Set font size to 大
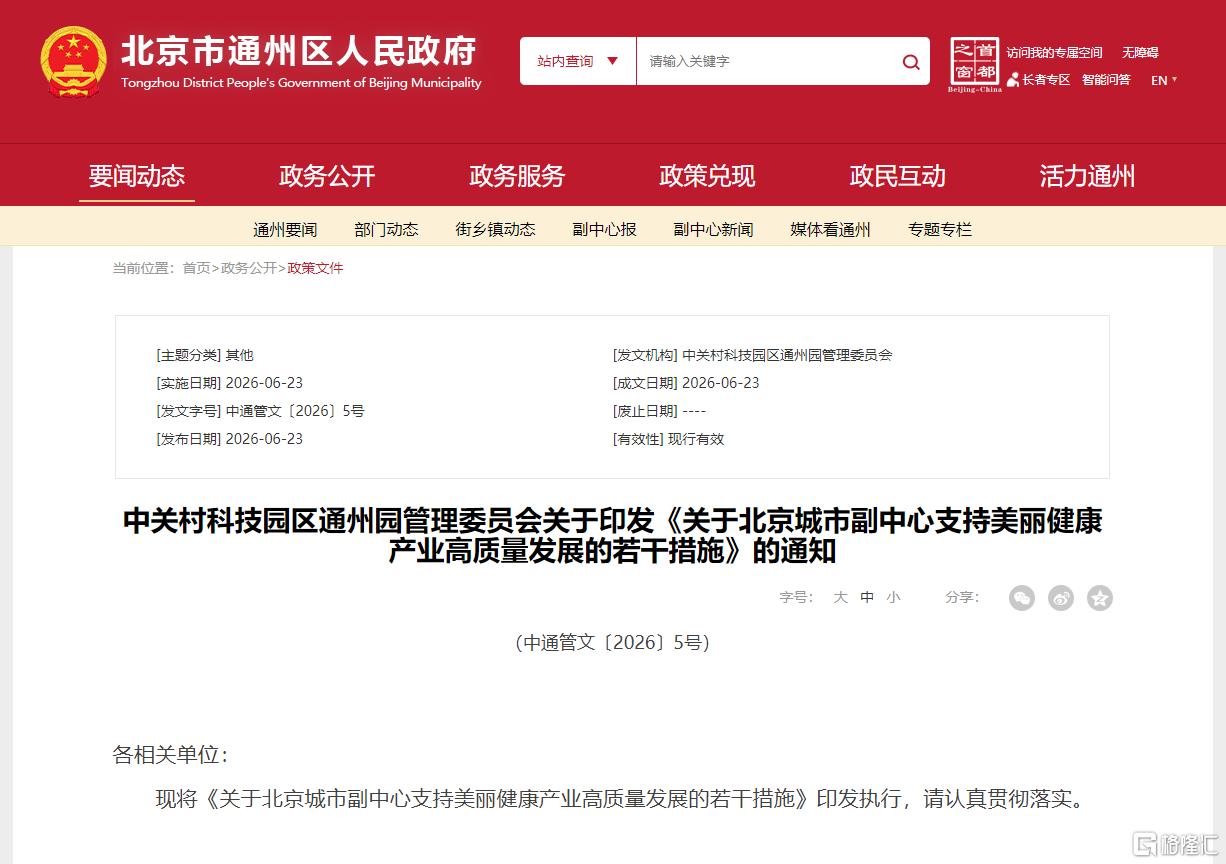Screen dimensions: 1226x864 tap(840, 597)
